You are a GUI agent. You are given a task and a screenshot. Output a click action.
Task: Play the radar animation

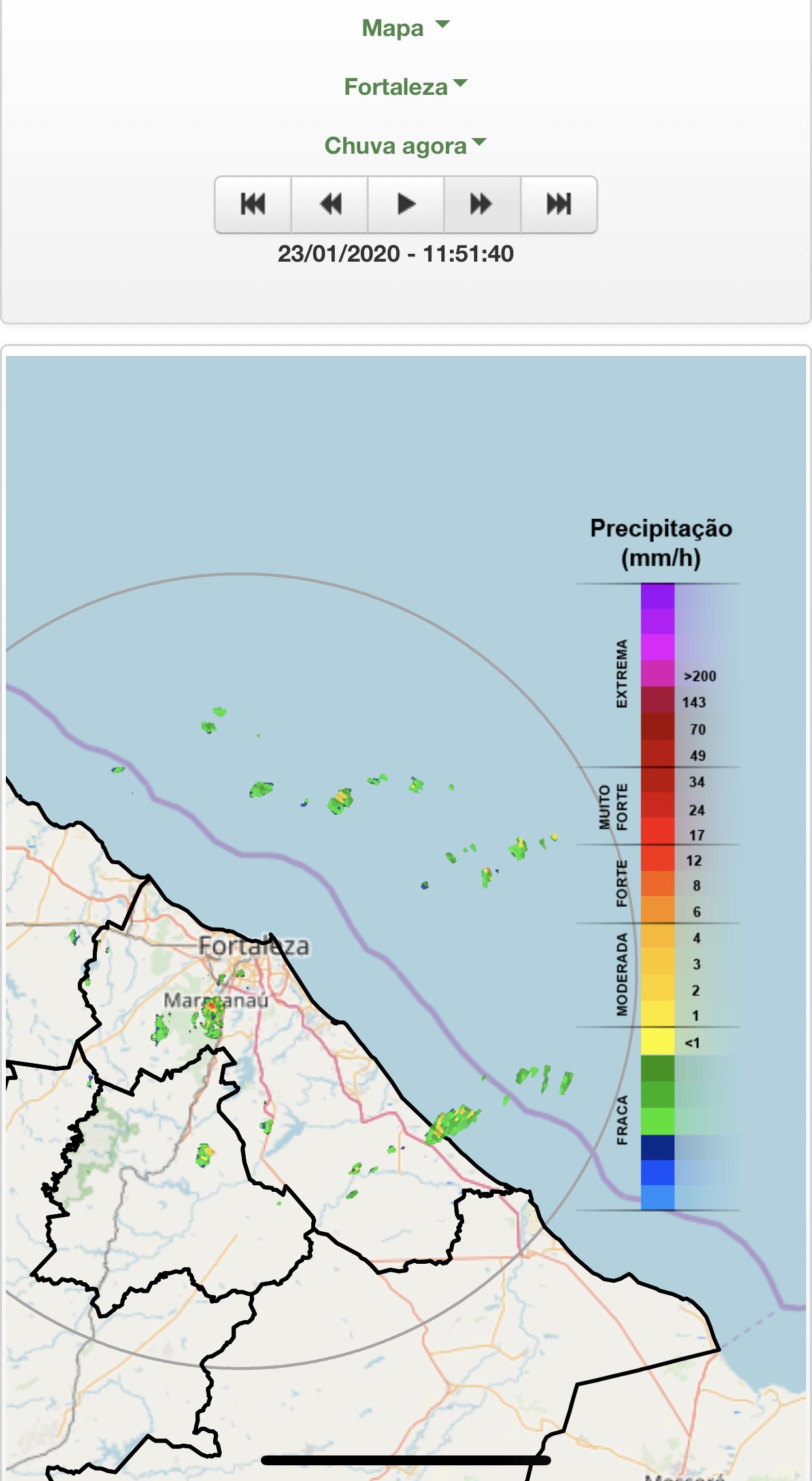point(406,204)
